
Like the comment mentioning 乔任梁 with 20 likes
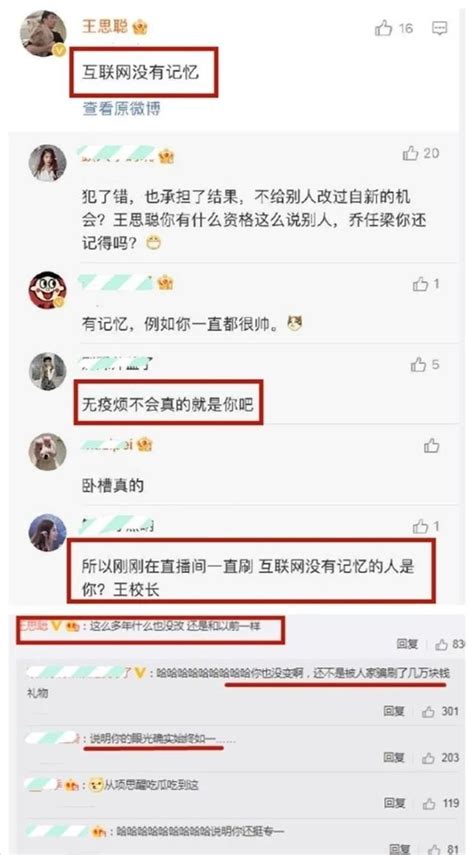pyautogui.click(x=410, y=154)
